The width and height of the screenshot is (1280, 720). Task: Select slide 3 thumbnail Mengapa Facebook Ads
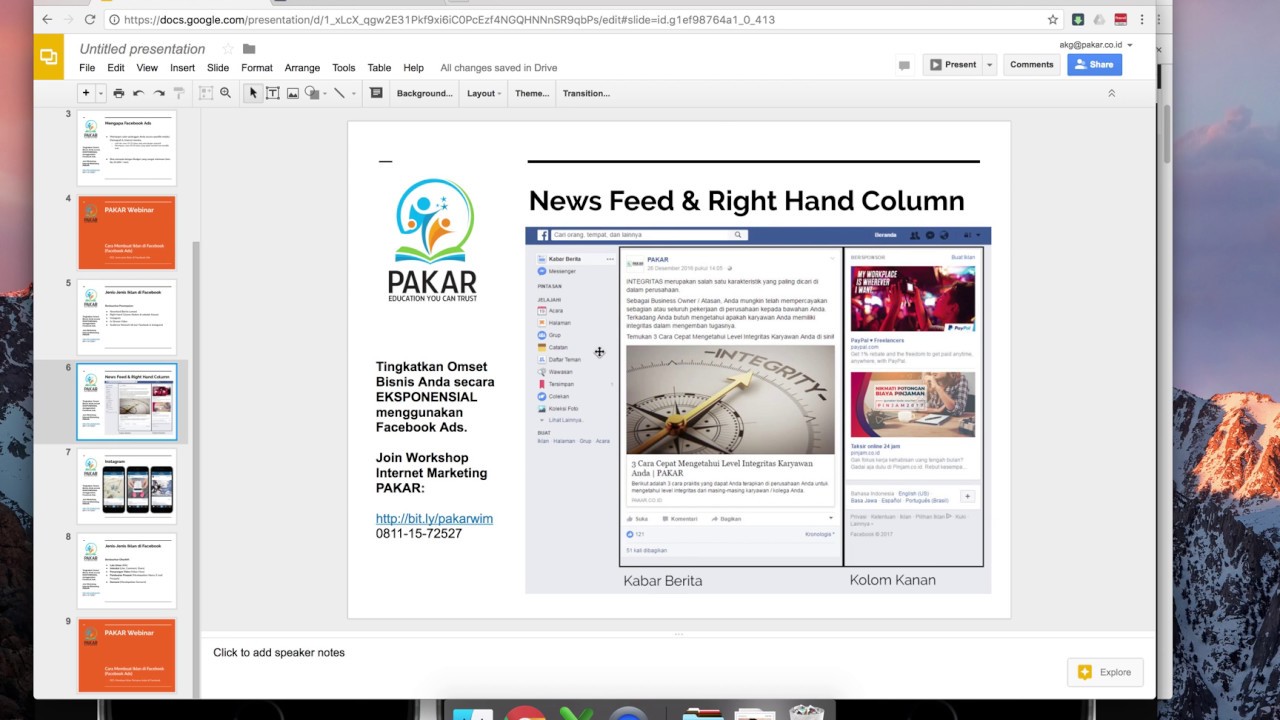point(127,148)
